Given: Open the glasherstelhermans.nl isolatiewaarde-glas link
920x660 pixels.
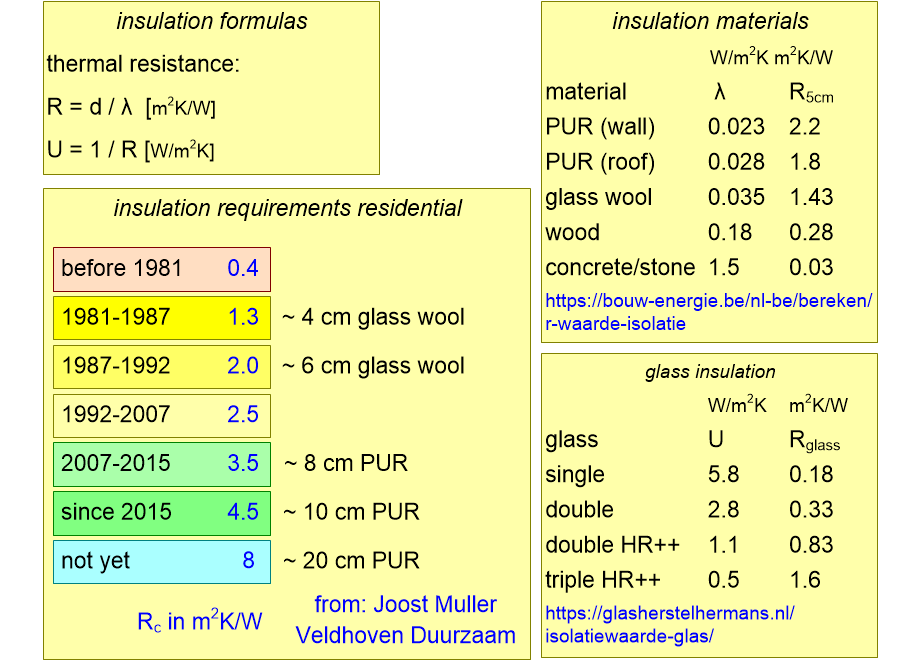Looking at the screenshot, I should point(669,625).
